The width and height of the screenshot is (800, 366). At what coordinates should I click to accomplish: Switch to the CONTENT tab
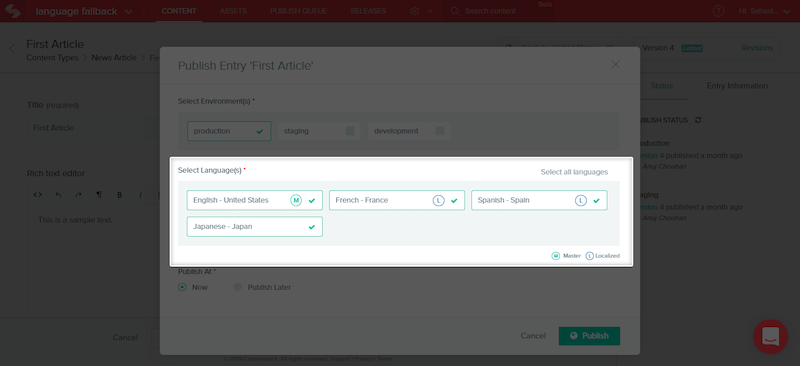[179, 11]
